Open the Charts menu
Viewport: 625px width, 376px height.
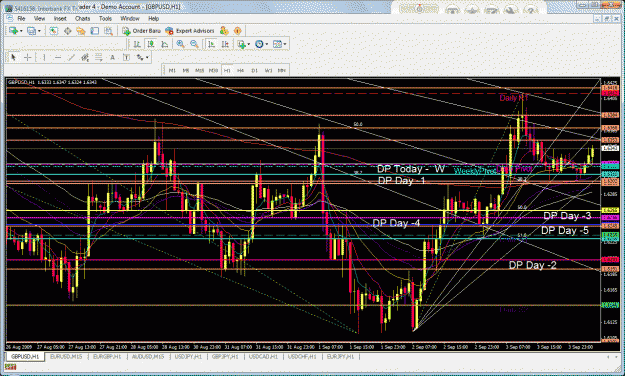(83, 19)
